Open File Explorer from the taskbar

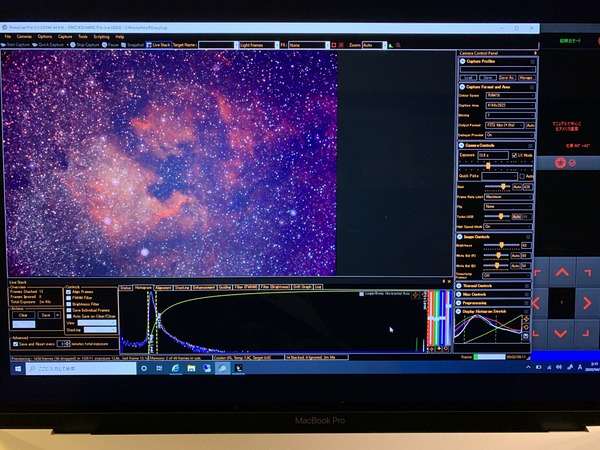tap(191, 368)
